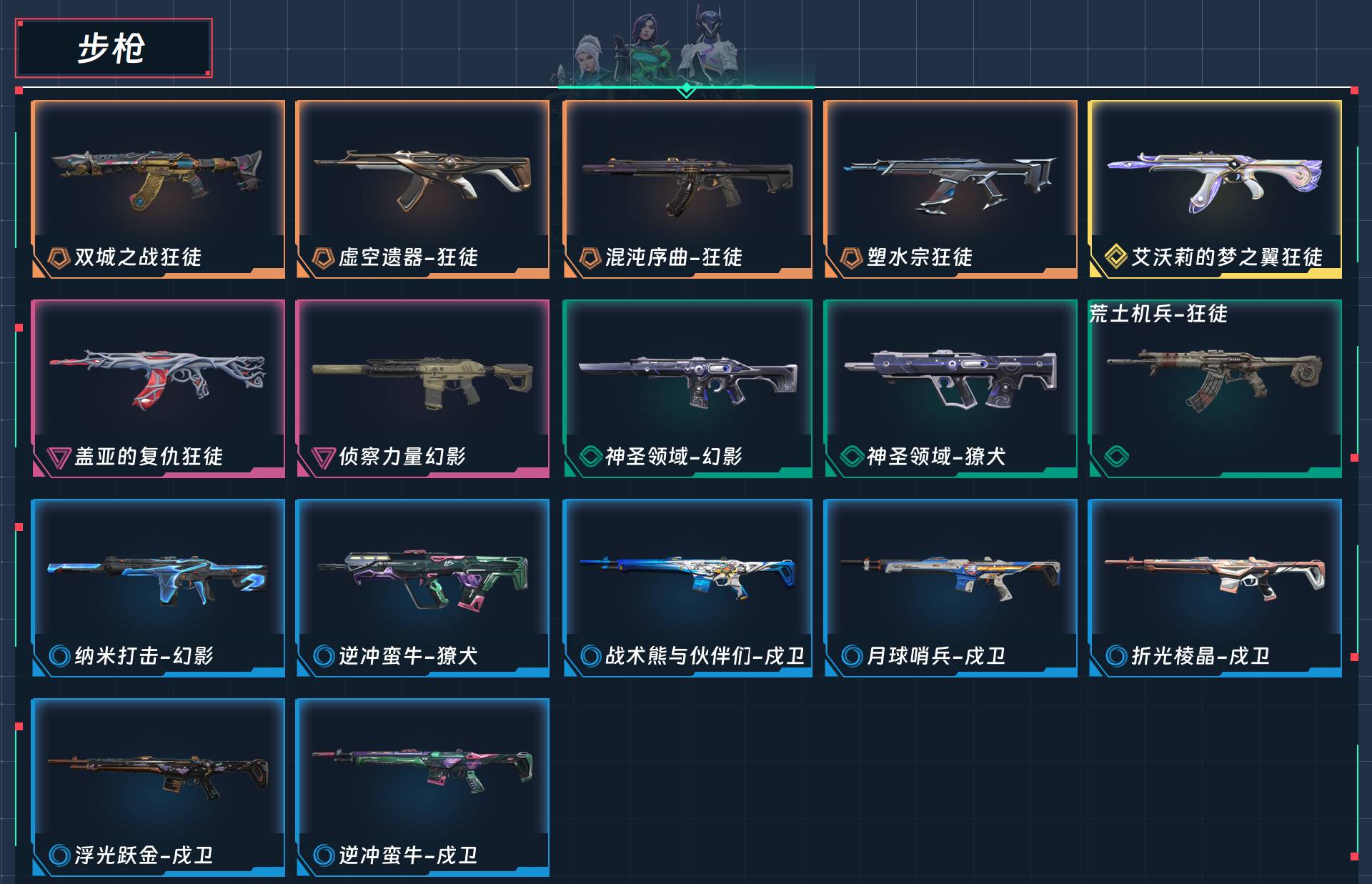Click the pink triangle icon beside 侦察力量幻影
This screenshot has width=1372, height=884.
(x=323, y=457)
